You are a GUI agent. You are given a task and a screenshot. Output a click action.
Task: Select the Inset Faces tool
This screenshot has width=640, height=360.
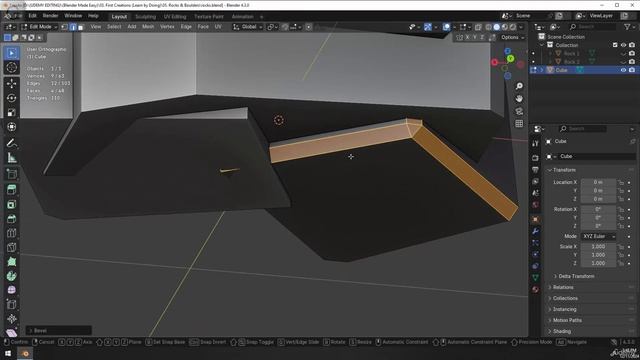[x=11, y=204]
